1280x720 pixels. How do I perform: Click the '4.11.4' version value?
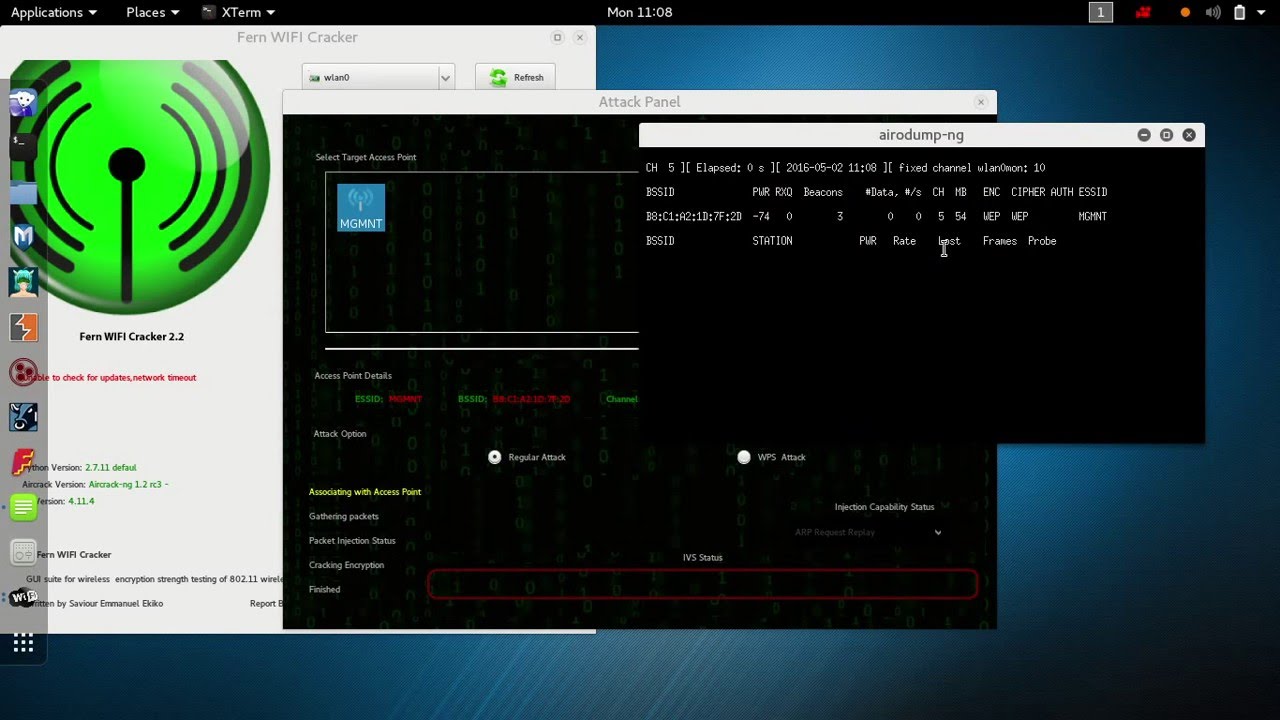pyautogui.click(x=81, y=501)
